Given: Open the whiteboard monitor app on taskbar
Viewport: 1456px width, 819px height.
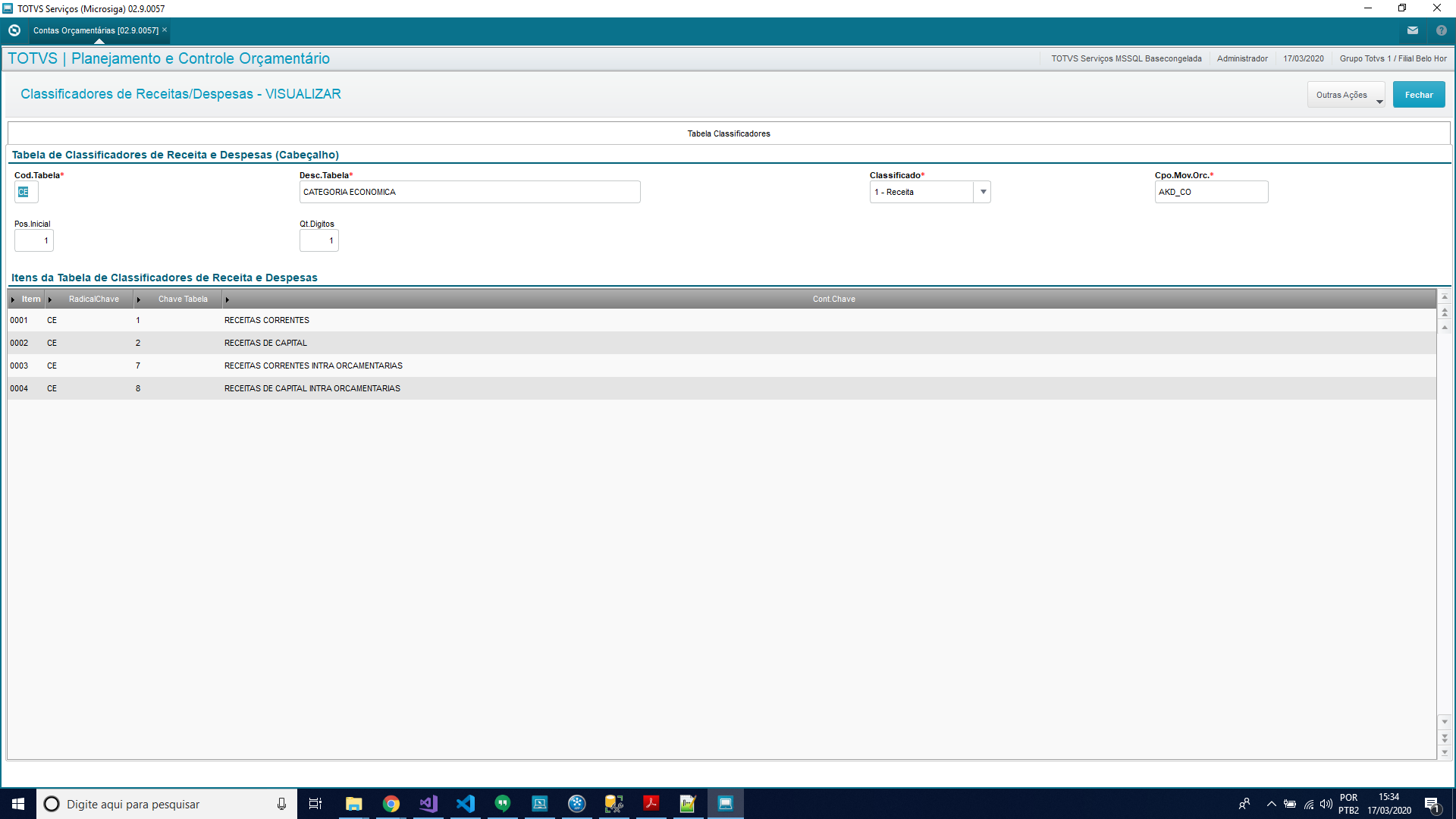Looking at the screenshot, I should click(539, 804).
